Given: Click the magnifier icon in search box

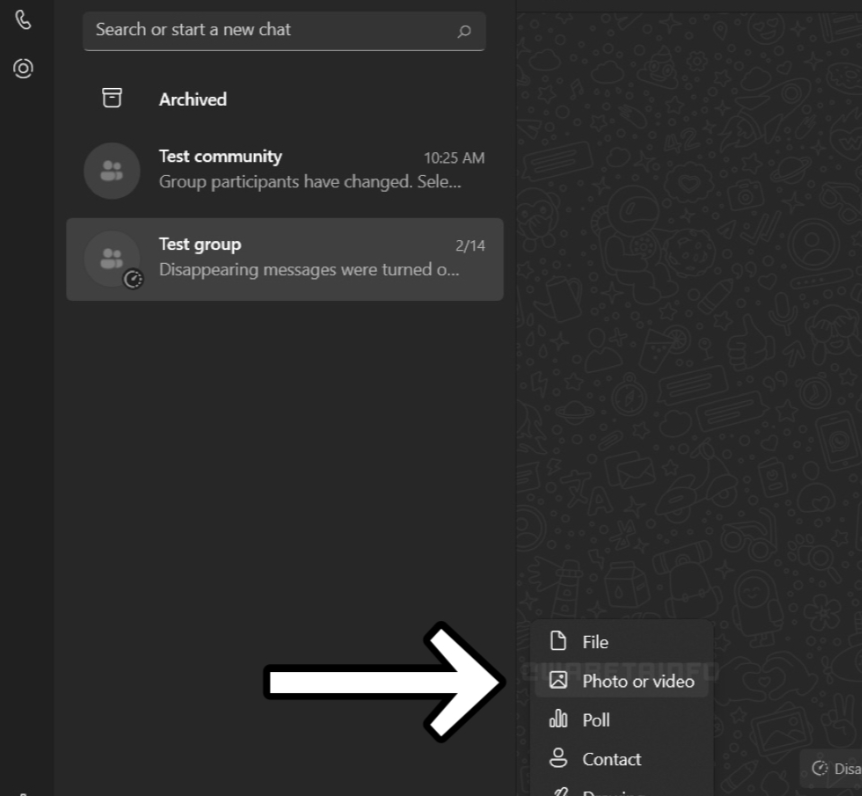Looking at the screenshot, I should (x=464, y=31).
